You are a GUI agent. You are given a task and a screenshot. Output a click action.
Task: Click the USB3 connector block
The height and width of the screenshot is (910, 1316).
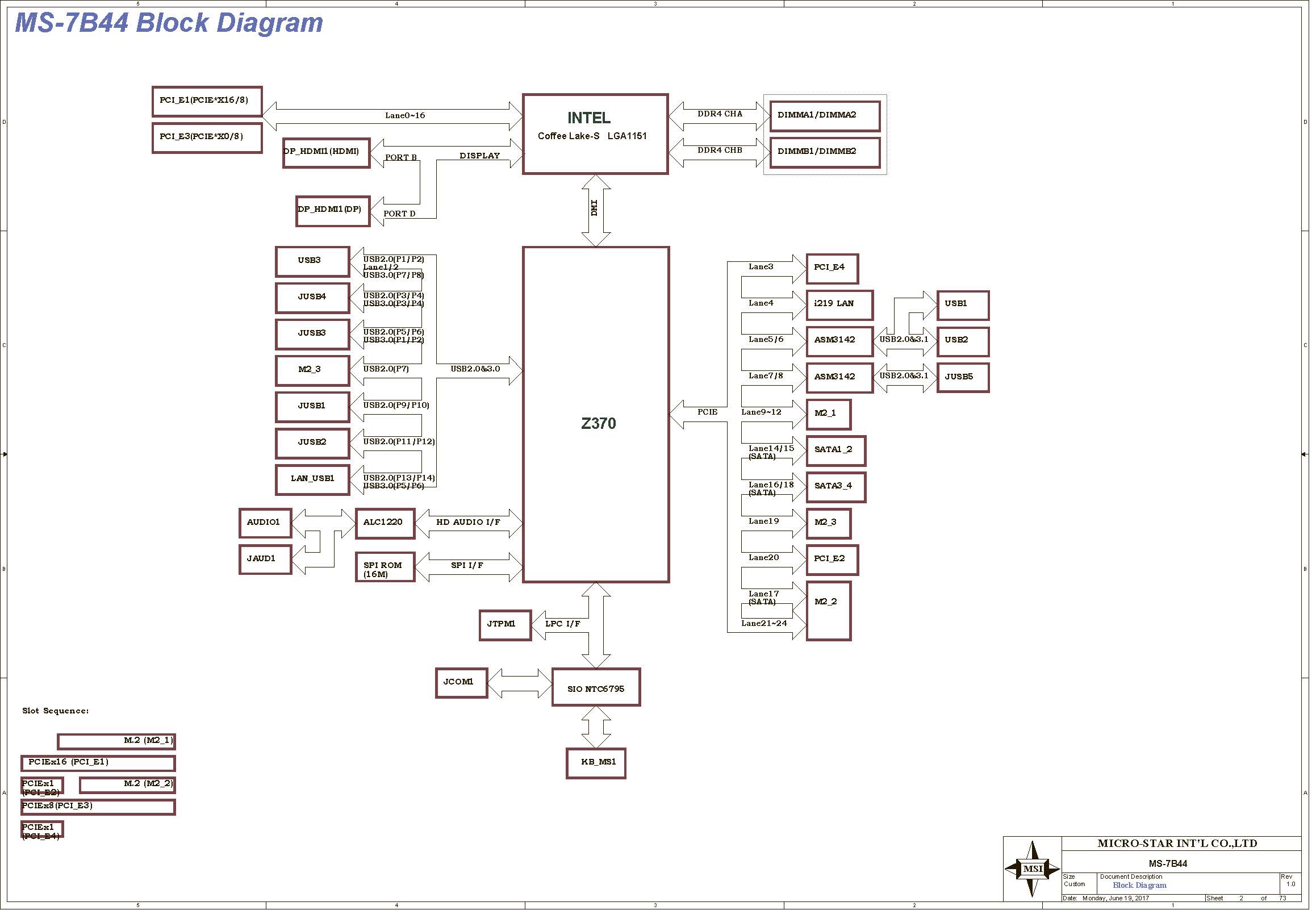coord(314,262)
